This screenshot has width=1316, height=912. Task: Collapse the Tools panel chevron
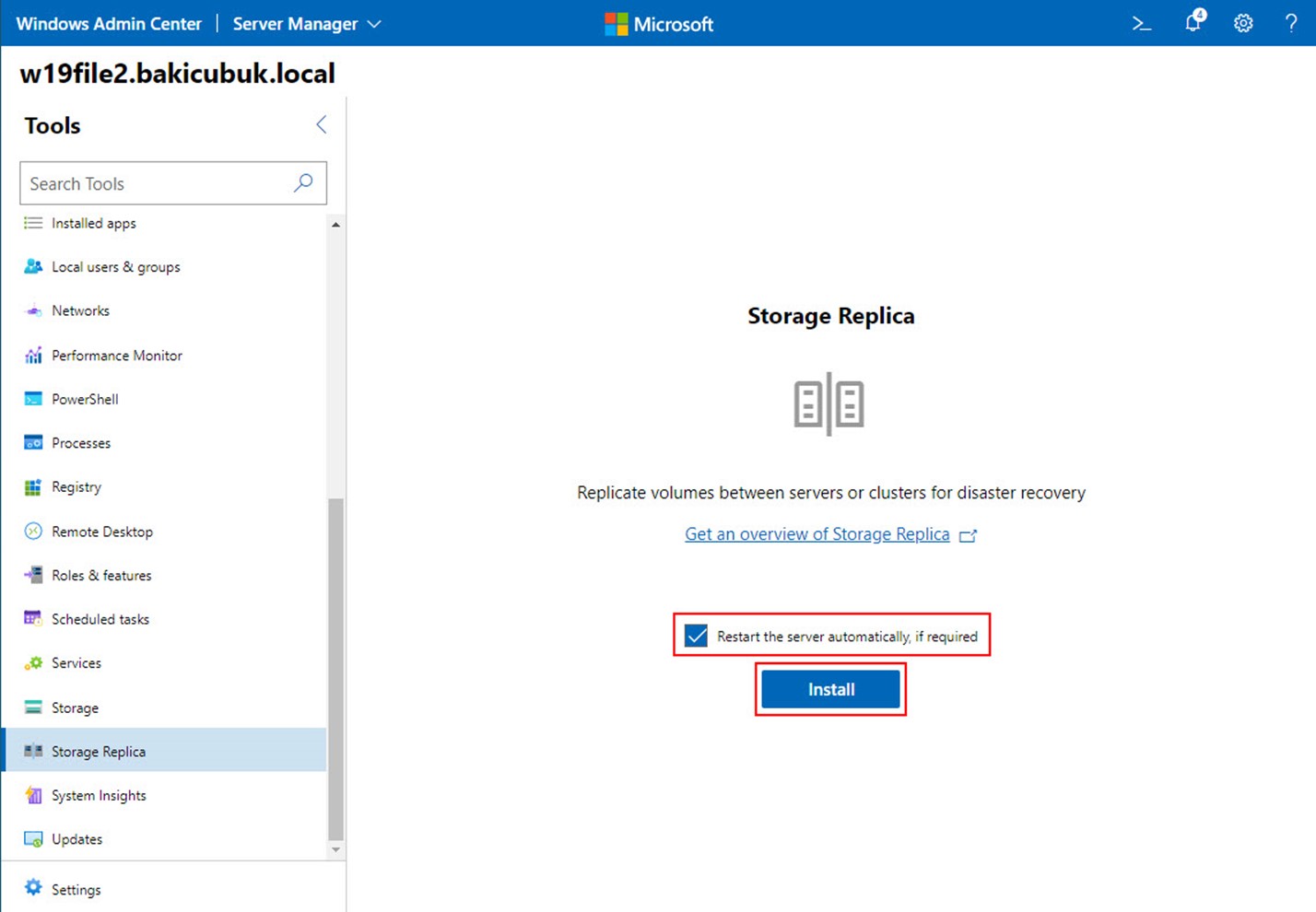(321, 124)
